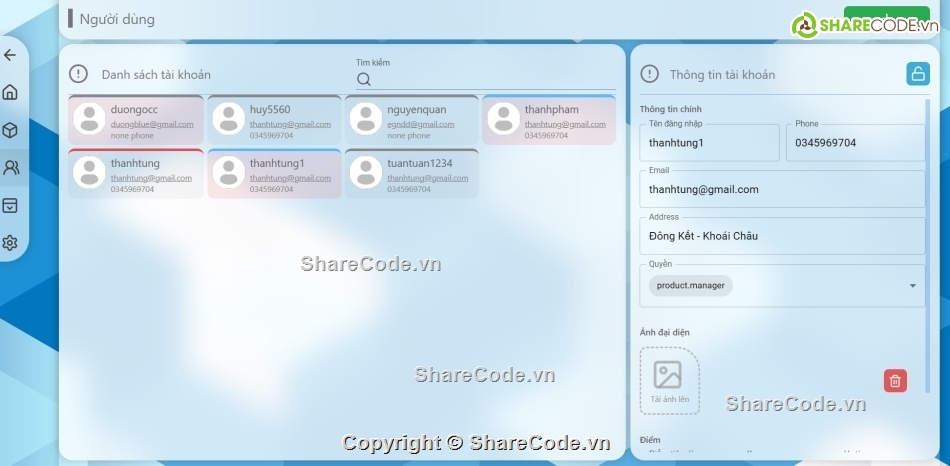The image size is (950, 466).
Task: Click the Tải ảnh lên upload label
Action: (x=669, y=399)
